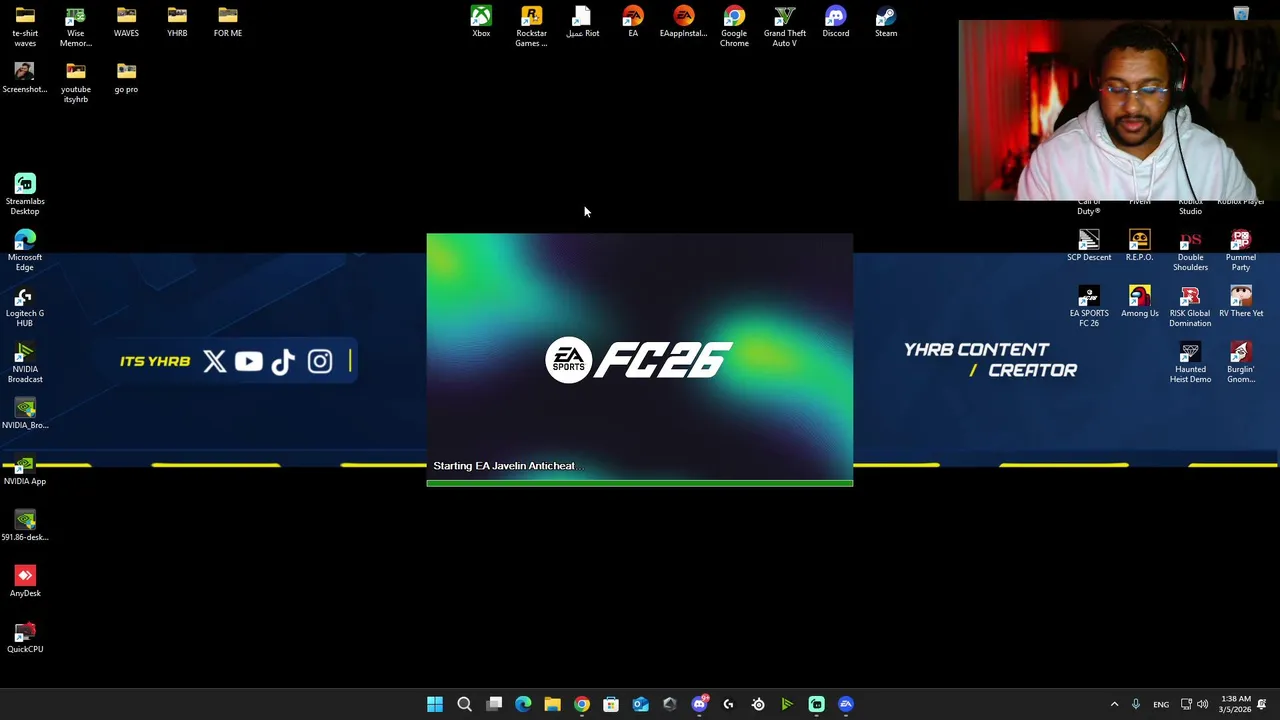Screen dimensions: 1280x720
Task: Switch to Streamlabs in the taskbar
Action: [x=816, y=704]
